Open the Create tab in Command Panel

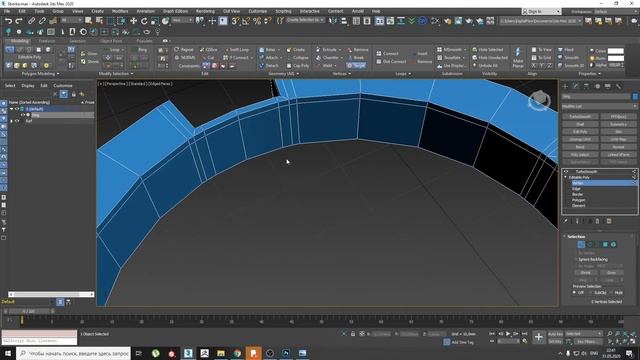click(x=565, y=86)
